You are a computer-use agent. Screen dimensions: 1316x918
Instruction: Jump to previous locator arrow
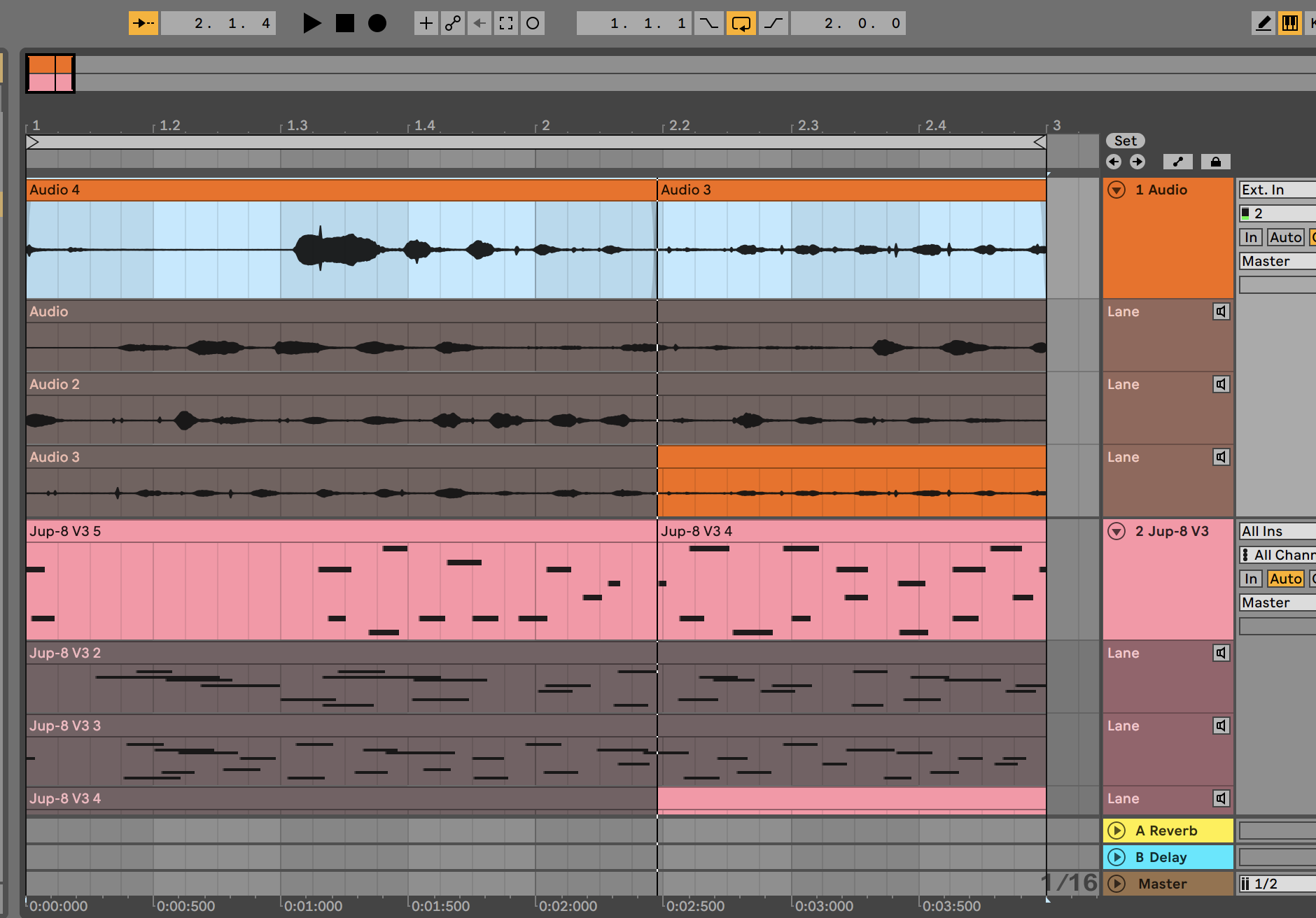[1114, 162]
